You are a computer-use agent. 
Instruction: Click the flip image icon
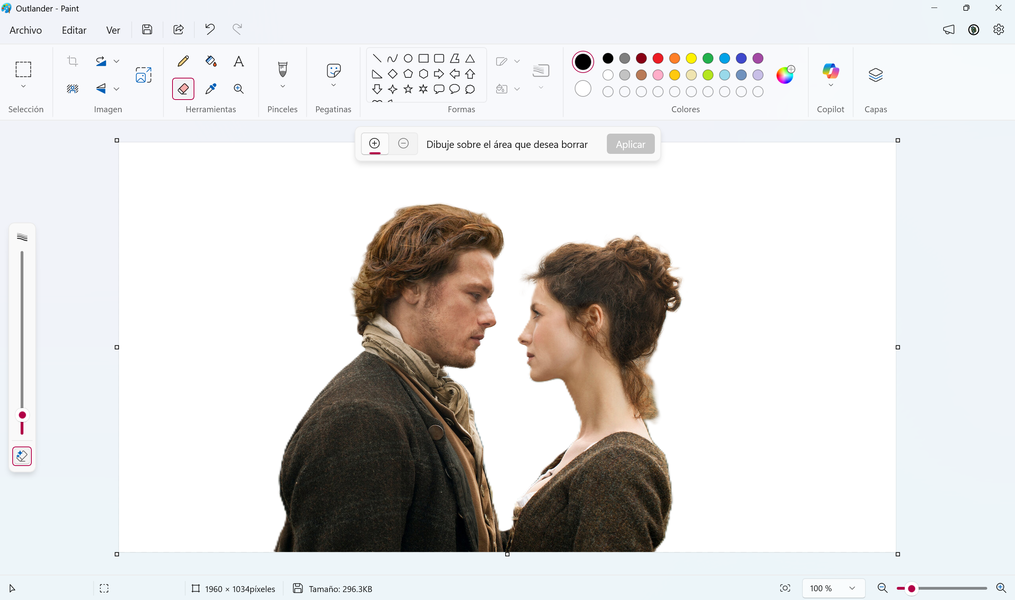(101, 89)
